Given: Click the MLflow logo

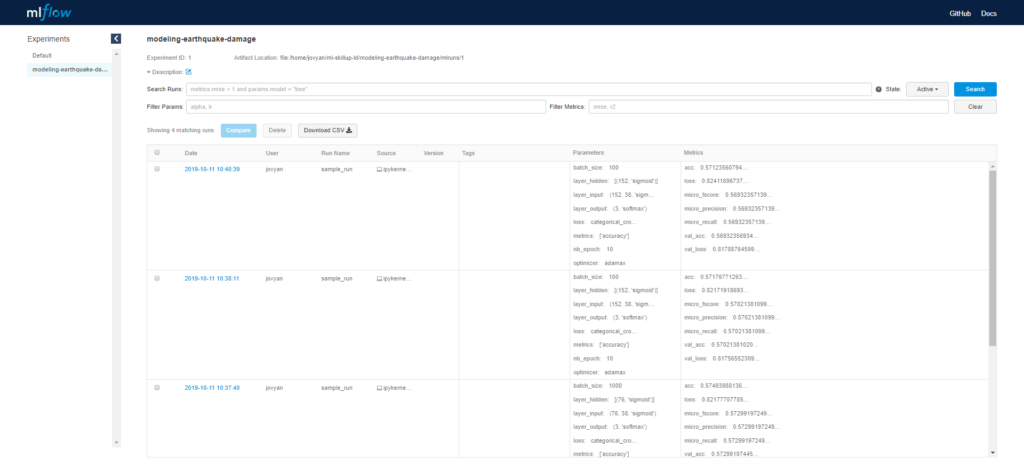Looking at the screenshot, I should point(49,12).
